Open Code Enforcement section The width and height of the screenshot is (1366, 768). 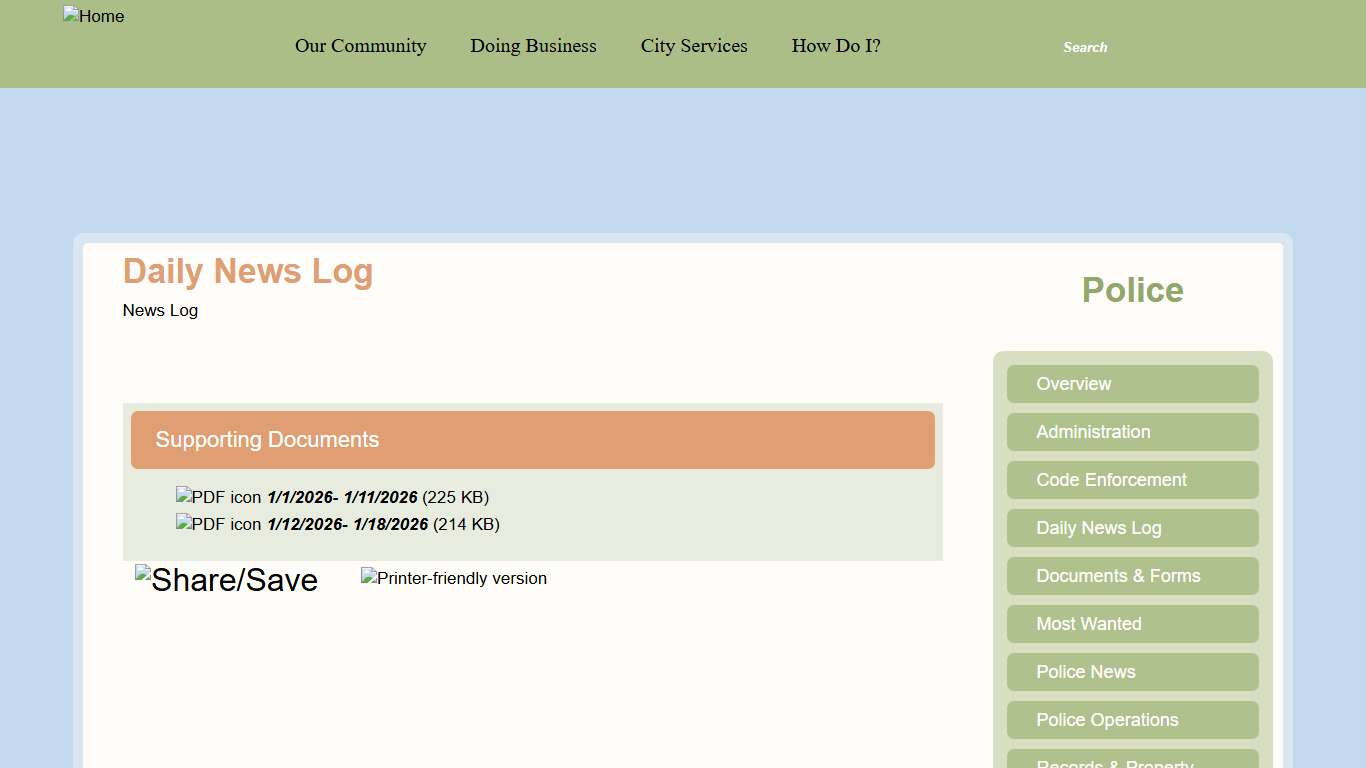point(1132,480)
